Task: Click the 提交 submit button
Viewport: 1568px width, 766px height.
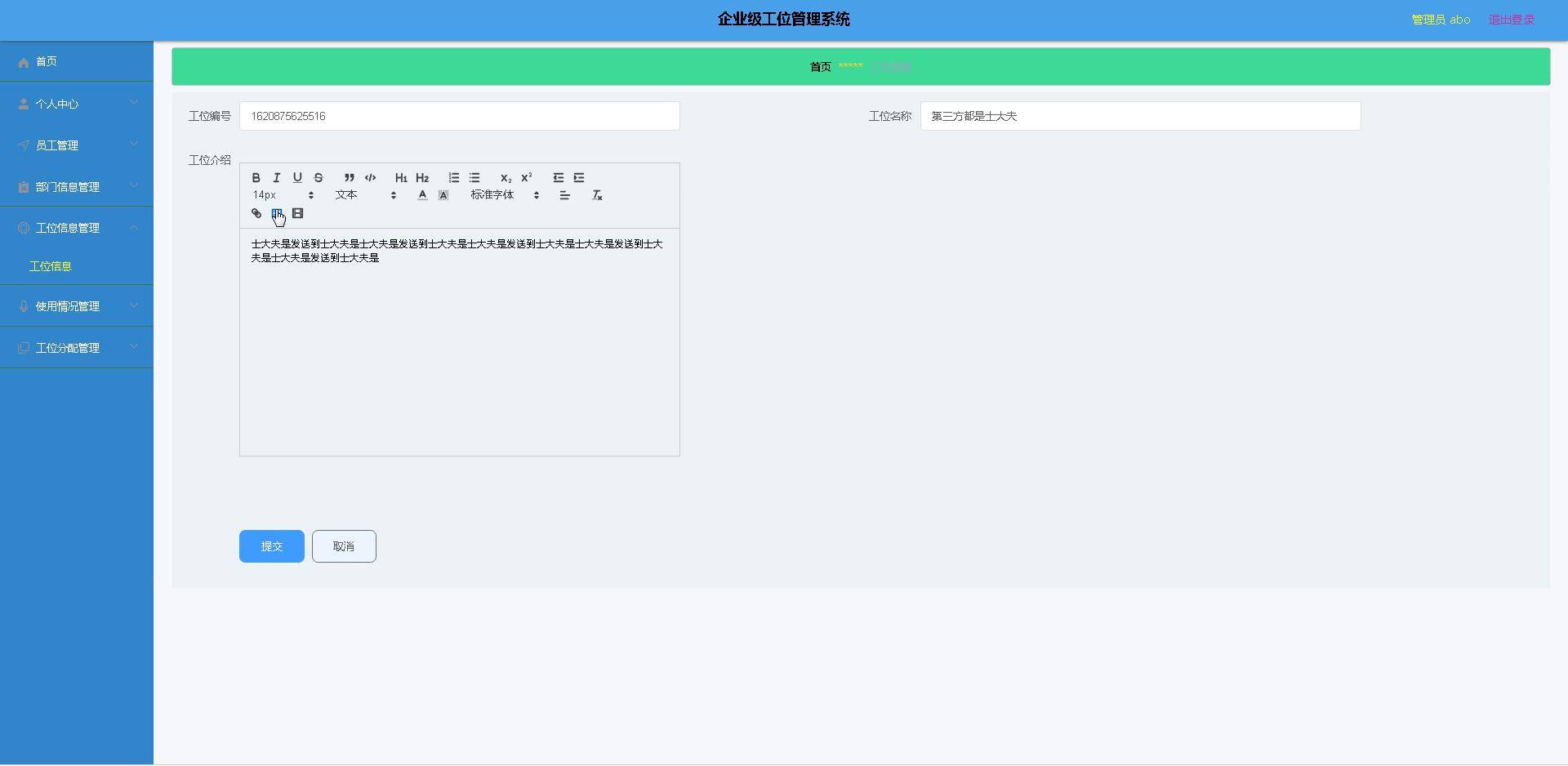Action: pos(271,546)
